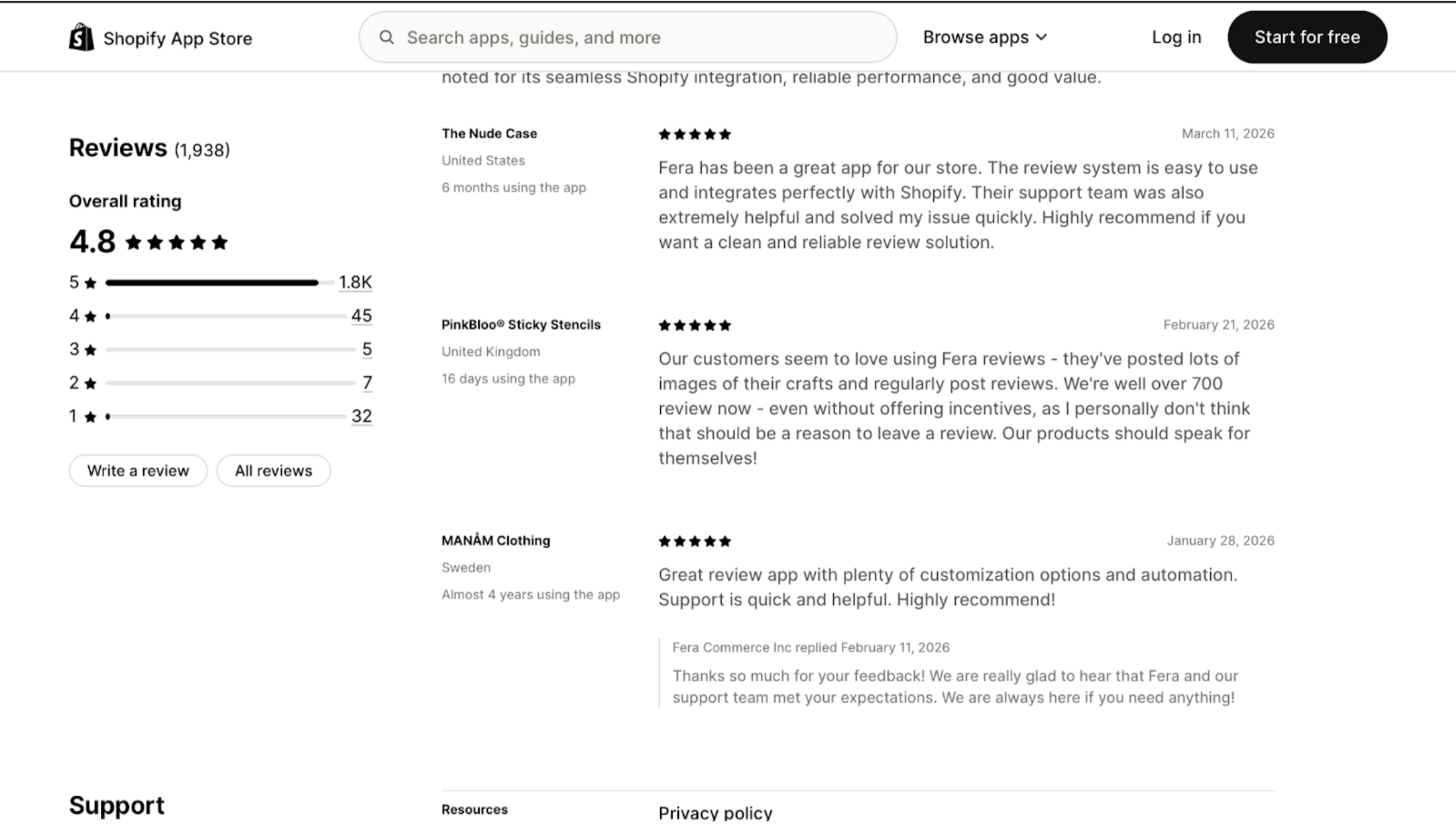1456x840 pixels.
Task: Show the 32 one-star reviews
Action: tap(362, 416)
